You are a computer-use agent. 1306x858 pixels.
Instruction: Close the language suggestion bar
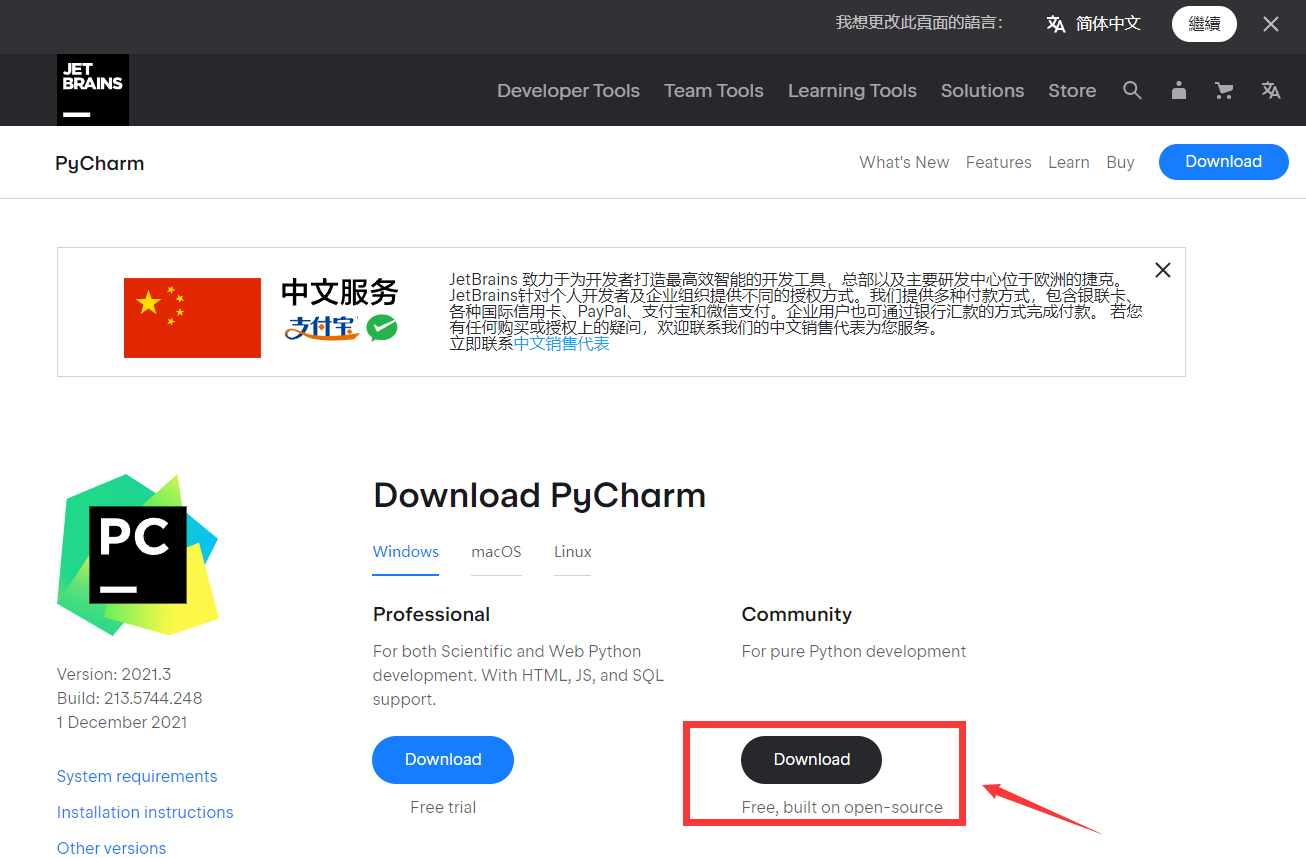pos(1271,24)
